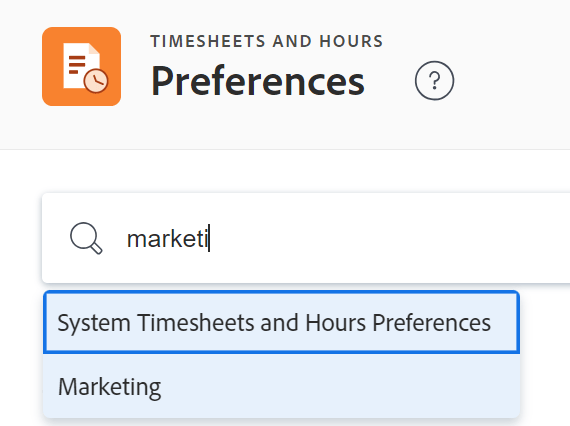
Task: Select System Timesheets and Hours Preferences option
Action: click(281, 322)
